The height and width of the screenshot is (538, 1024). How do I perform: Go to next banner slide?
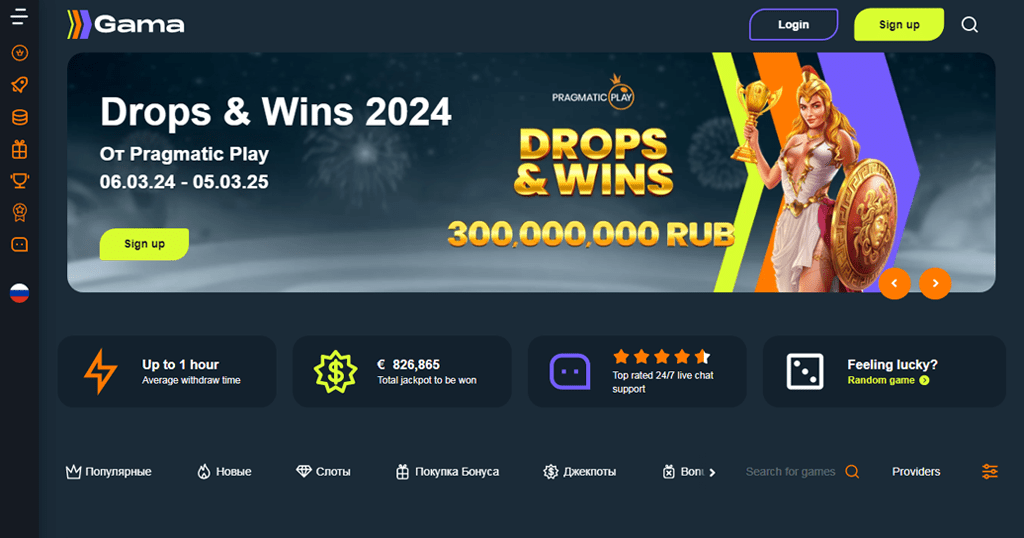click(x=935, y=283)
